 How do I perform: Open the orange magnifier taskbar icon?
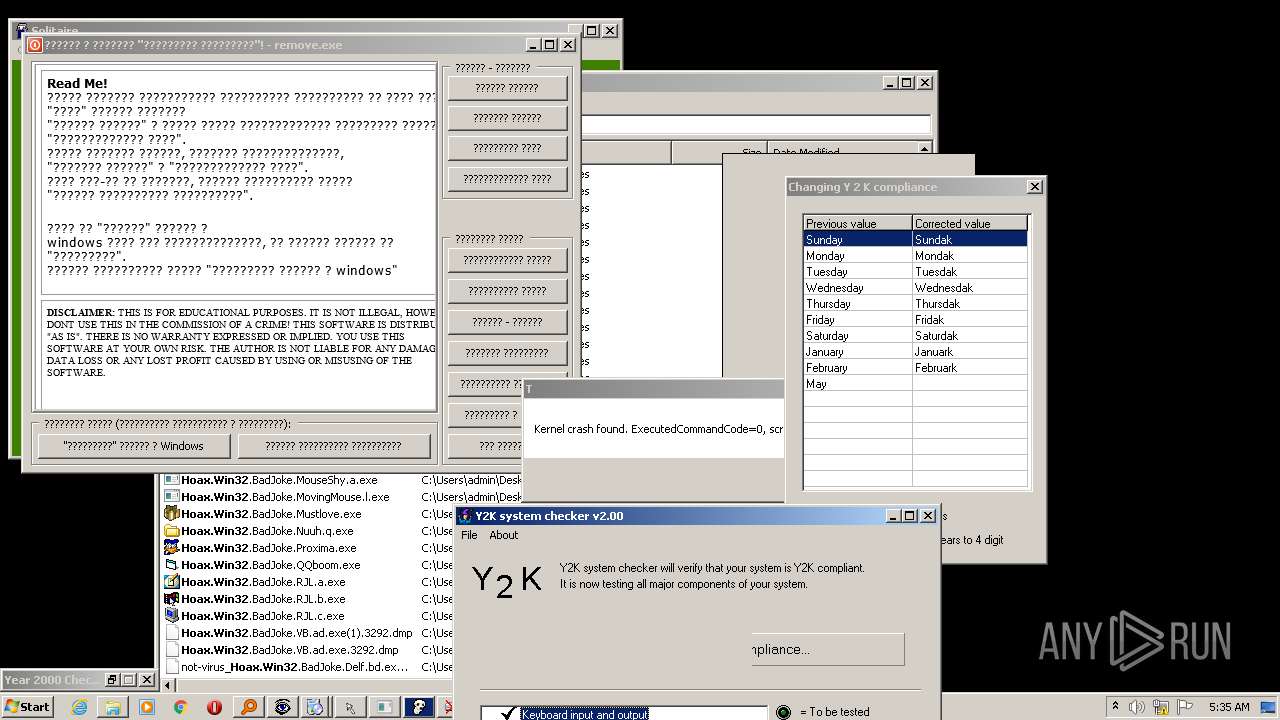tap(249, 707)
